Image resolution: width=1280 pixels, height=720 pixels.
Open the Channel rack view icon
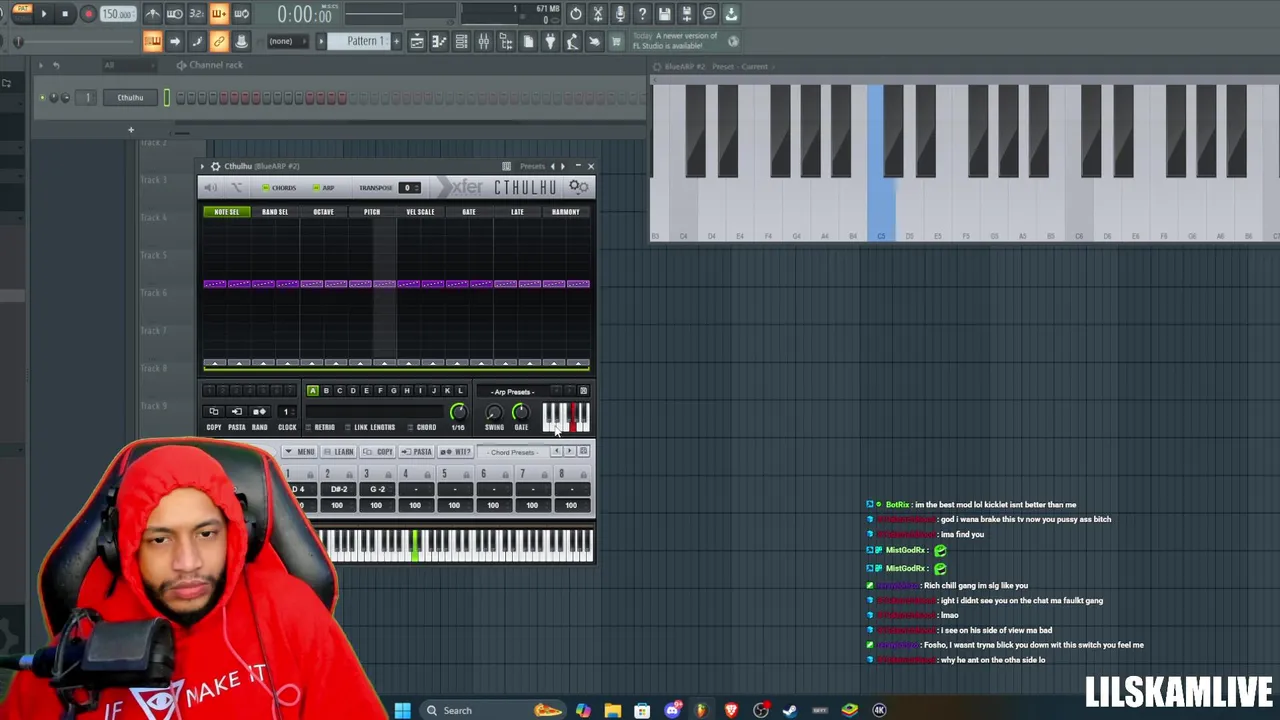coord(461,41)
